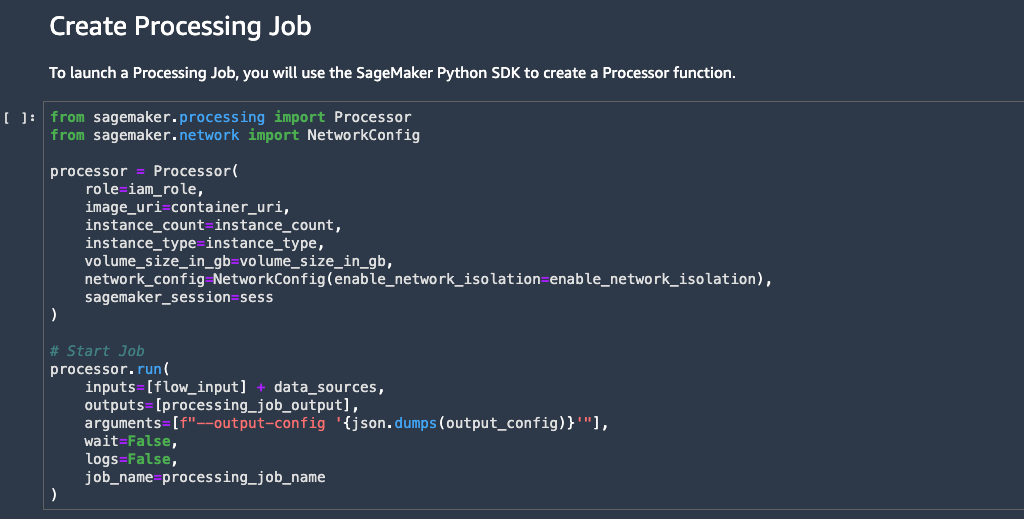The width and height of the screenshot is (1024, 519).
Task: Click the False value after logs=
Action: click(149, 459)
